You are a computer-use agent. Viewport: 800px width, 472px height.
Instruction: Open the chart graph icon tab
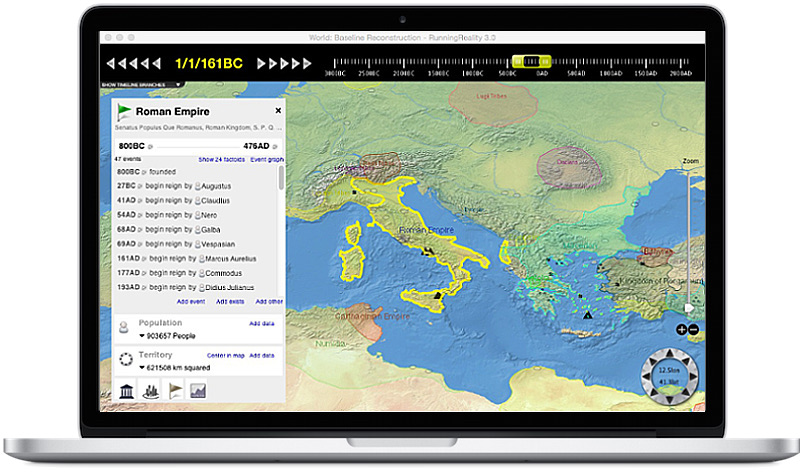point(198,391)
